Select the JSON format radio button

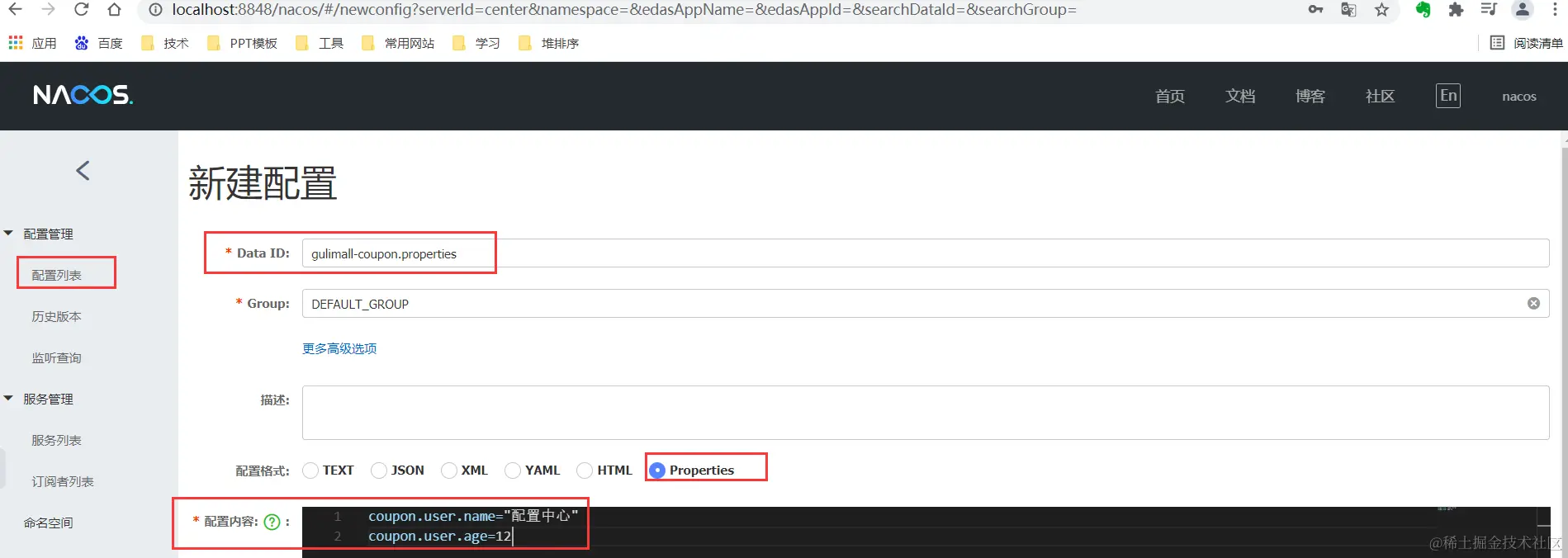[x=379, y=471]
